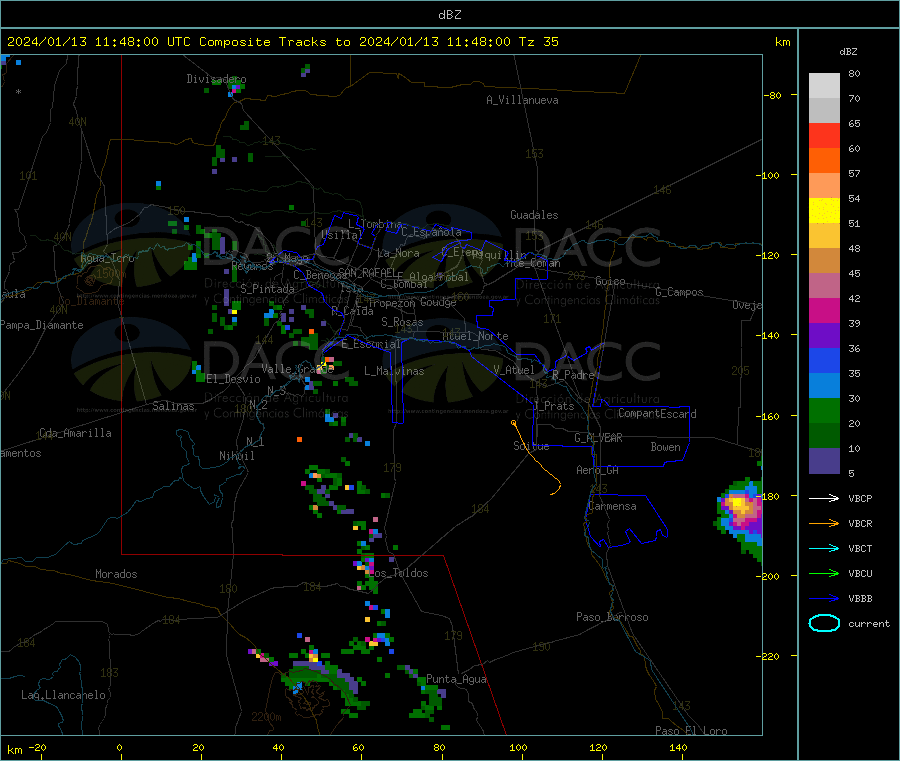Click the Soitue map label
The height and width of the screenshot is (761, 900).
pyautogui.click(x=531, y=446)
